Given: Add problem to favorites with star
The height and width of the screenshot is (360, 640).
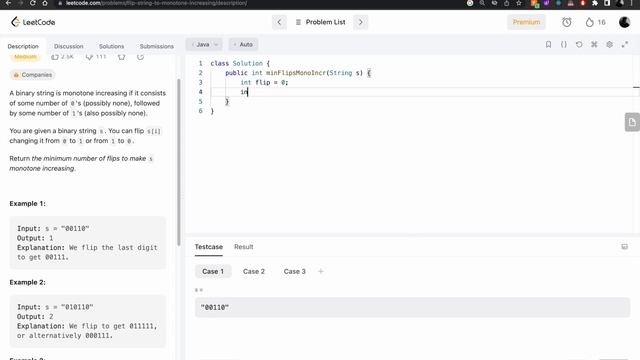Looking at the screenshot, I should point(121,57).
